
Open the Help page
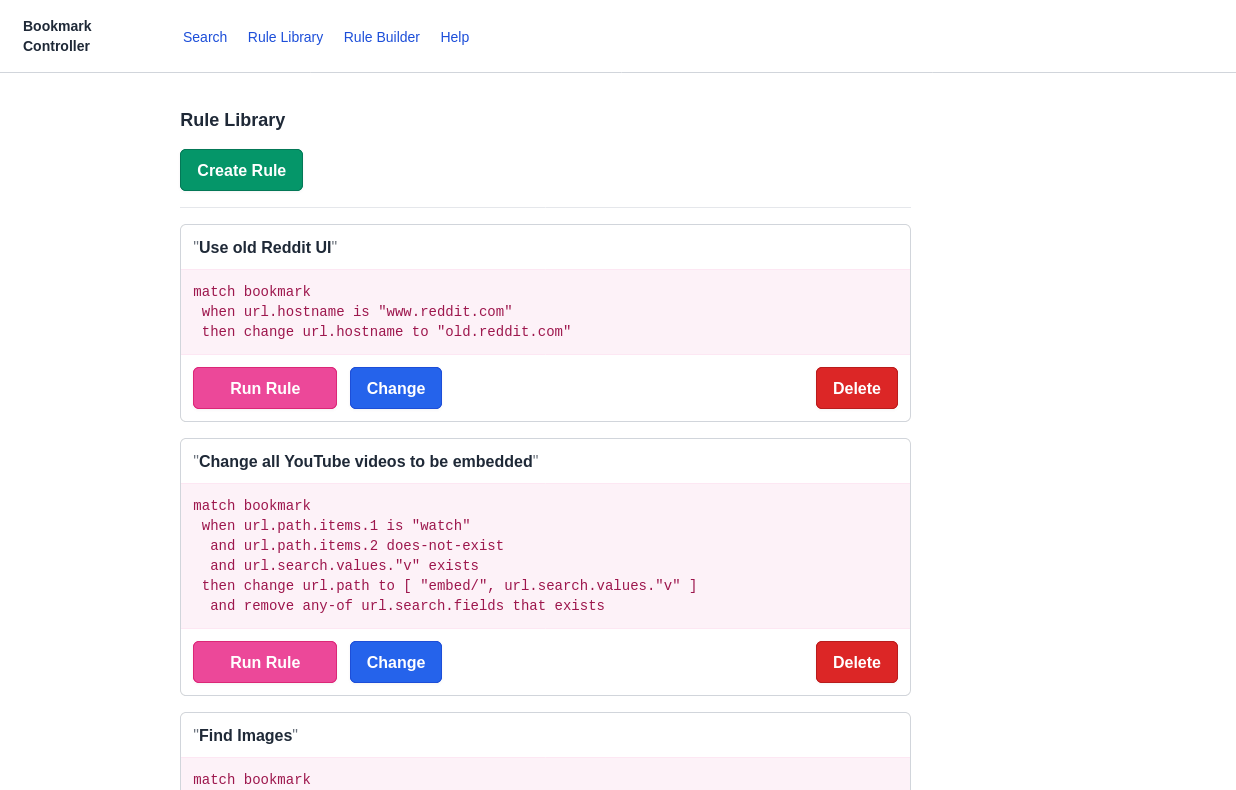[x=455, y=37]
